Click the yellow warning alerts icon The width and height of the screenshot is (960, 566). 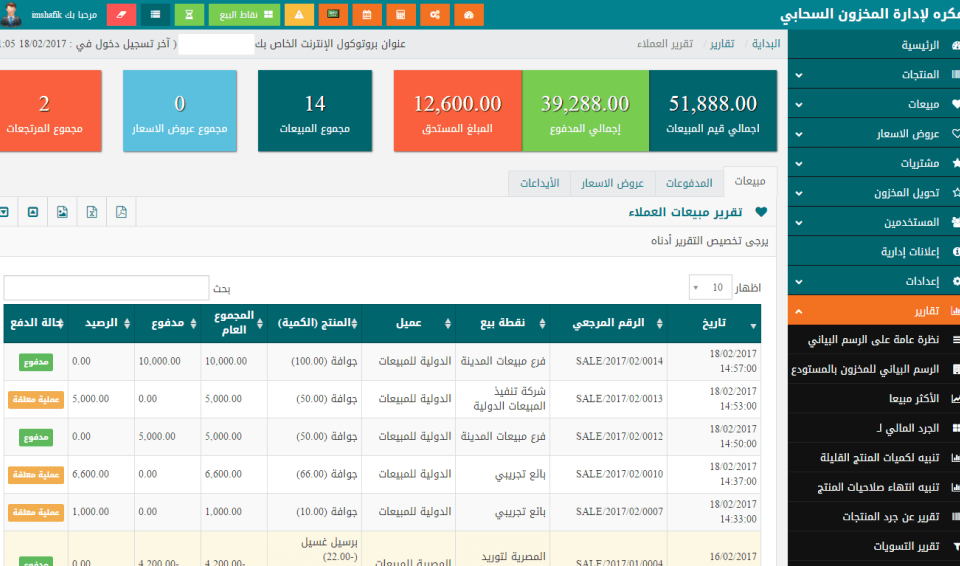(x=299, y=15)
